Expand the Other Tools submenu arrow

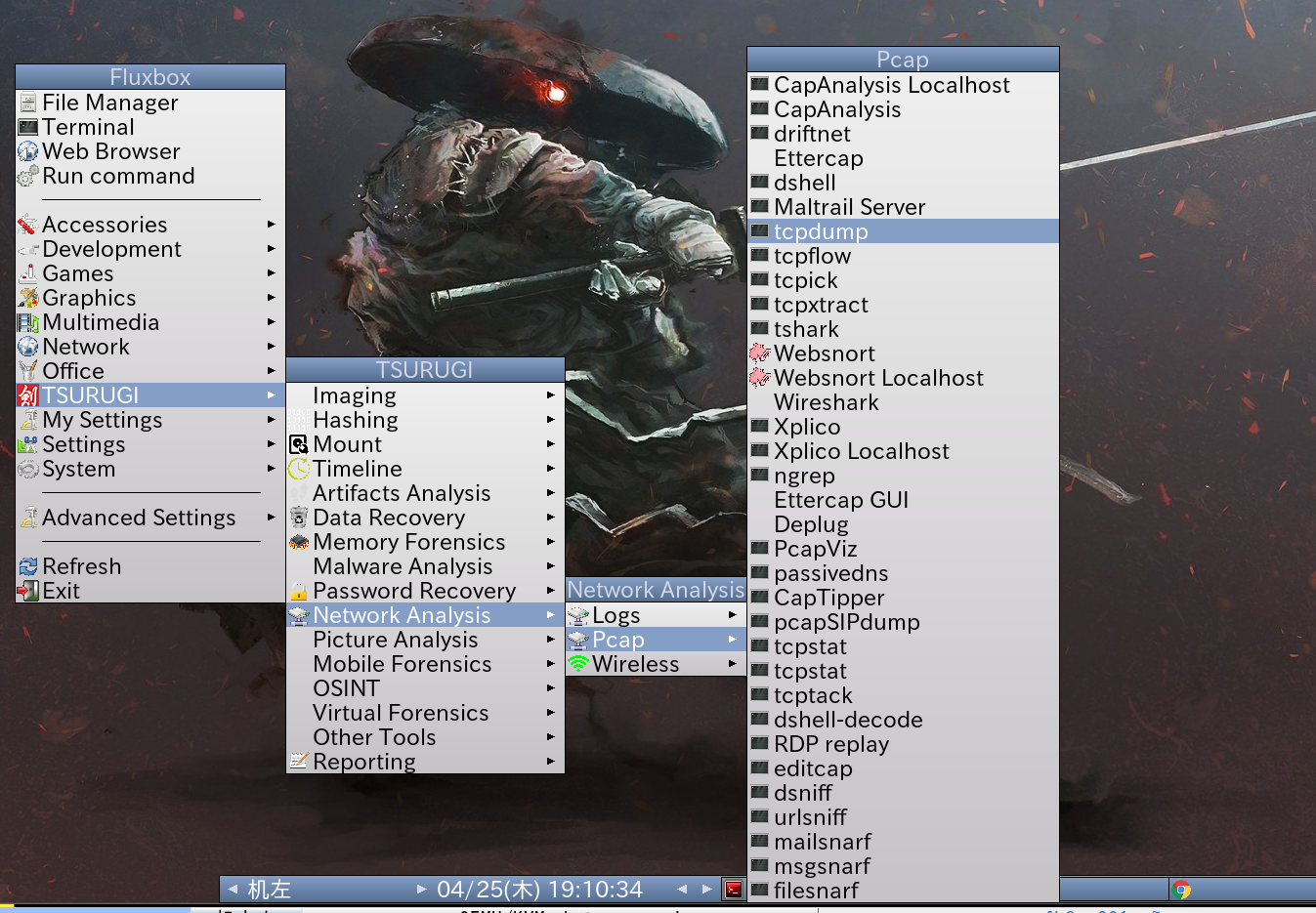point(551,737)
